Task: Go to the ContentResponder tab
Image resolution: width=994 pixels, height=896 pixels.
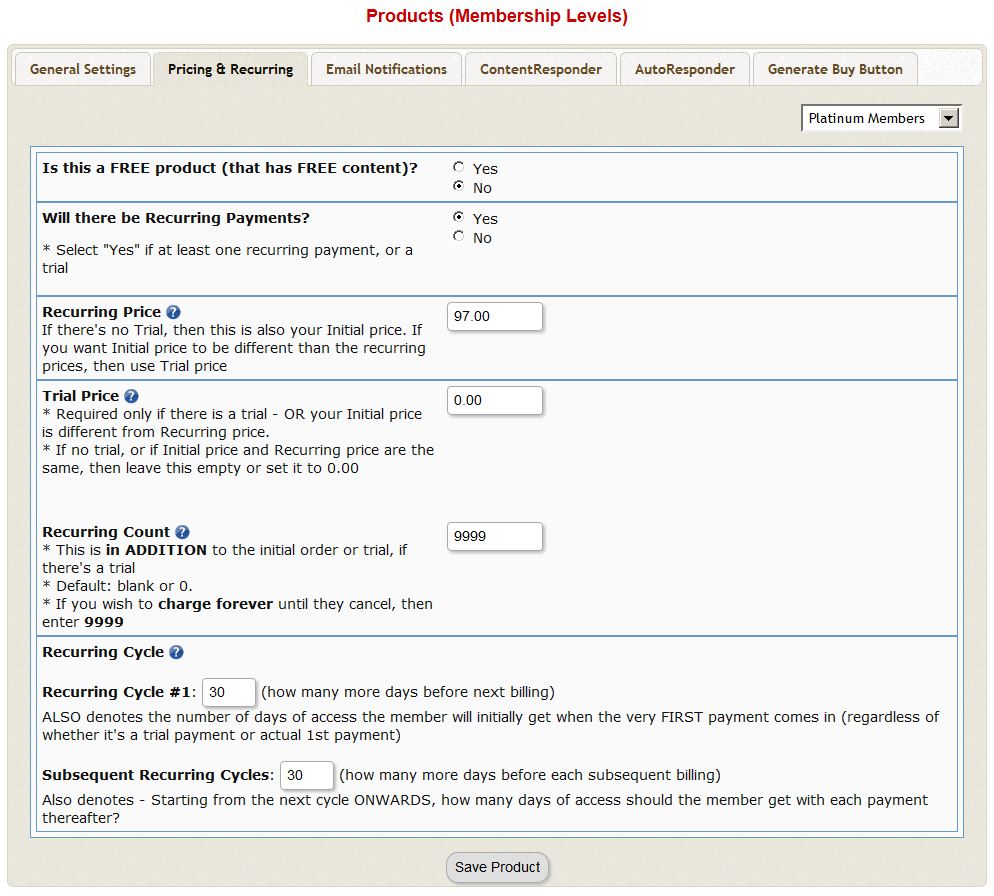Action: [540, 70]
